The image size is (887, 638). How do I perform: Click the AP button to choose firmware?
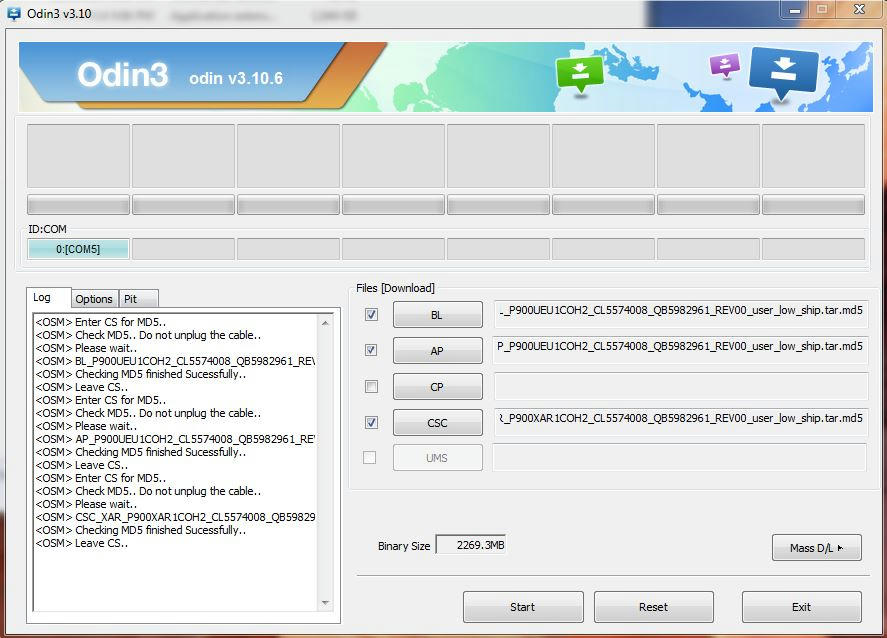[x=437, y=351]
